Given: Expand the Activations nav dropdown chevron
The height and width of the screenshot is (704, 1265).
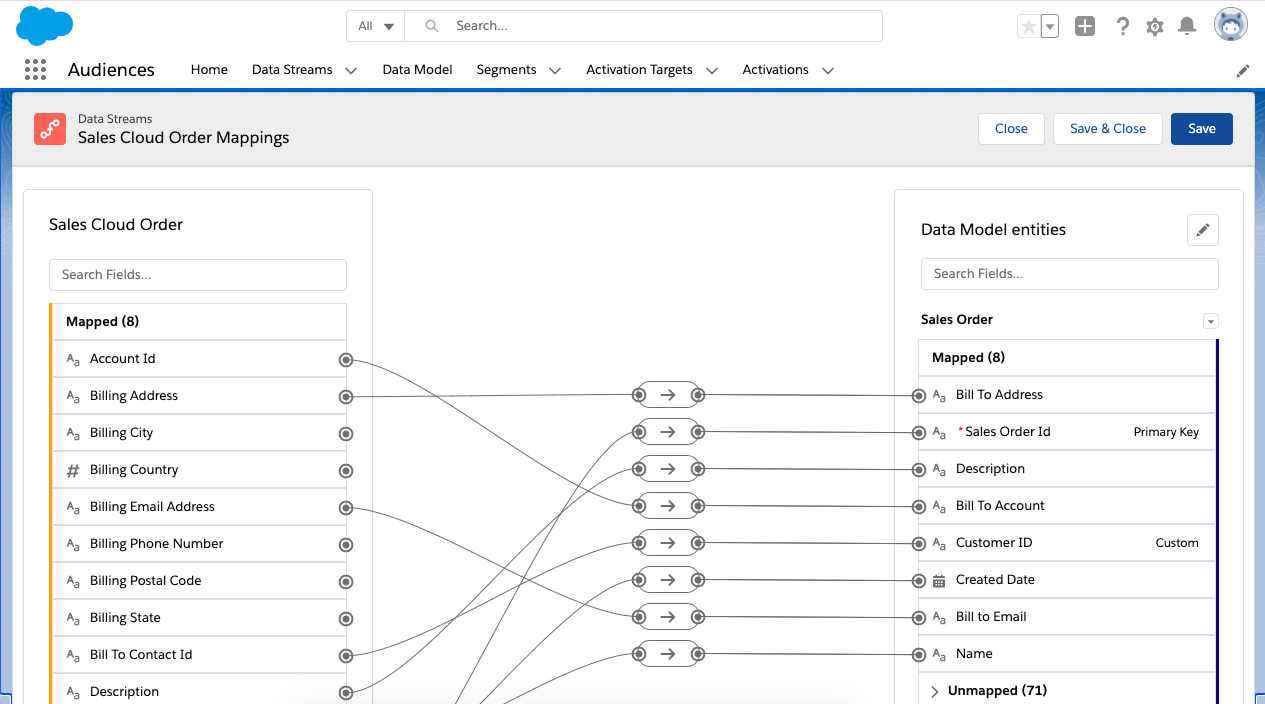Looking at the screenshot, I should (x=828, y=70).
